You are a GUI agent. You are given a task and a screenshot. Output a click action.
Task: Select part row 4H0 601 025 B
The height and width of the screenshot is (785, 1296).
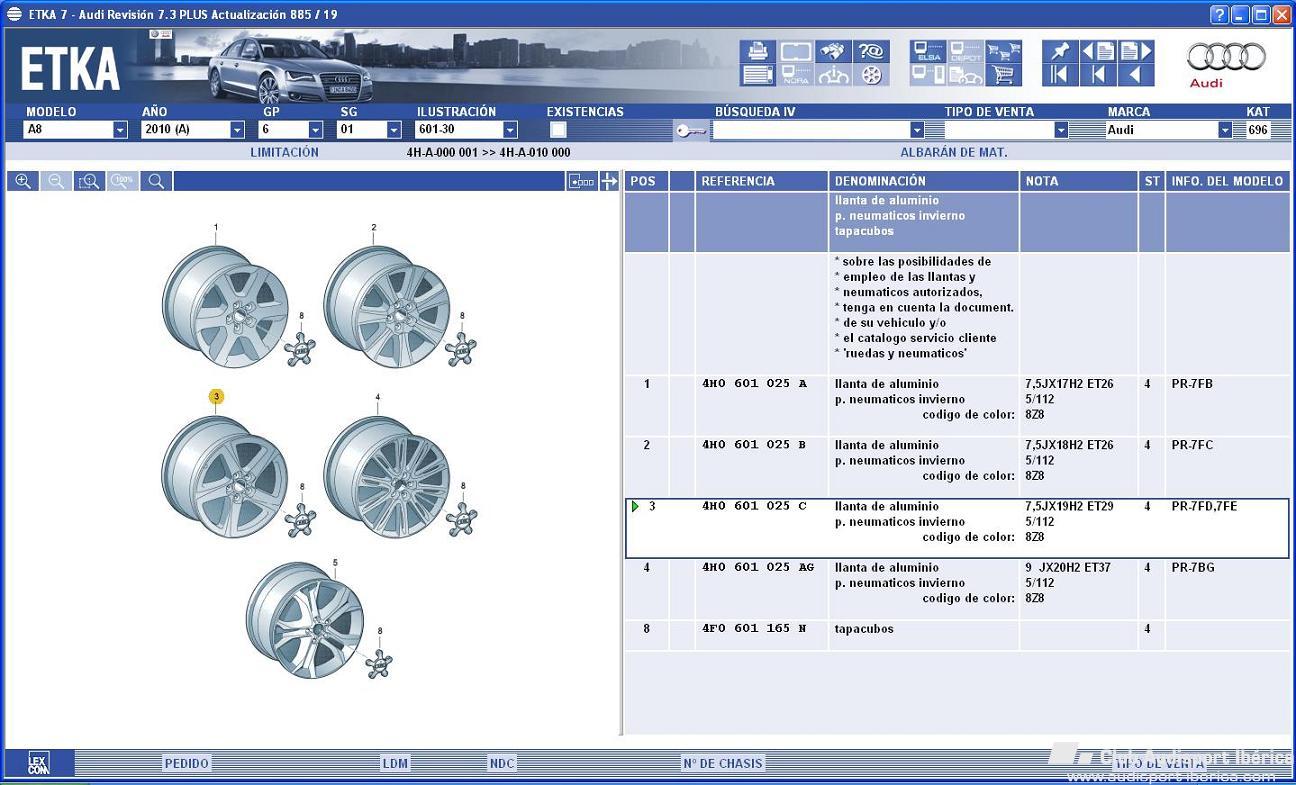[957, 466]
